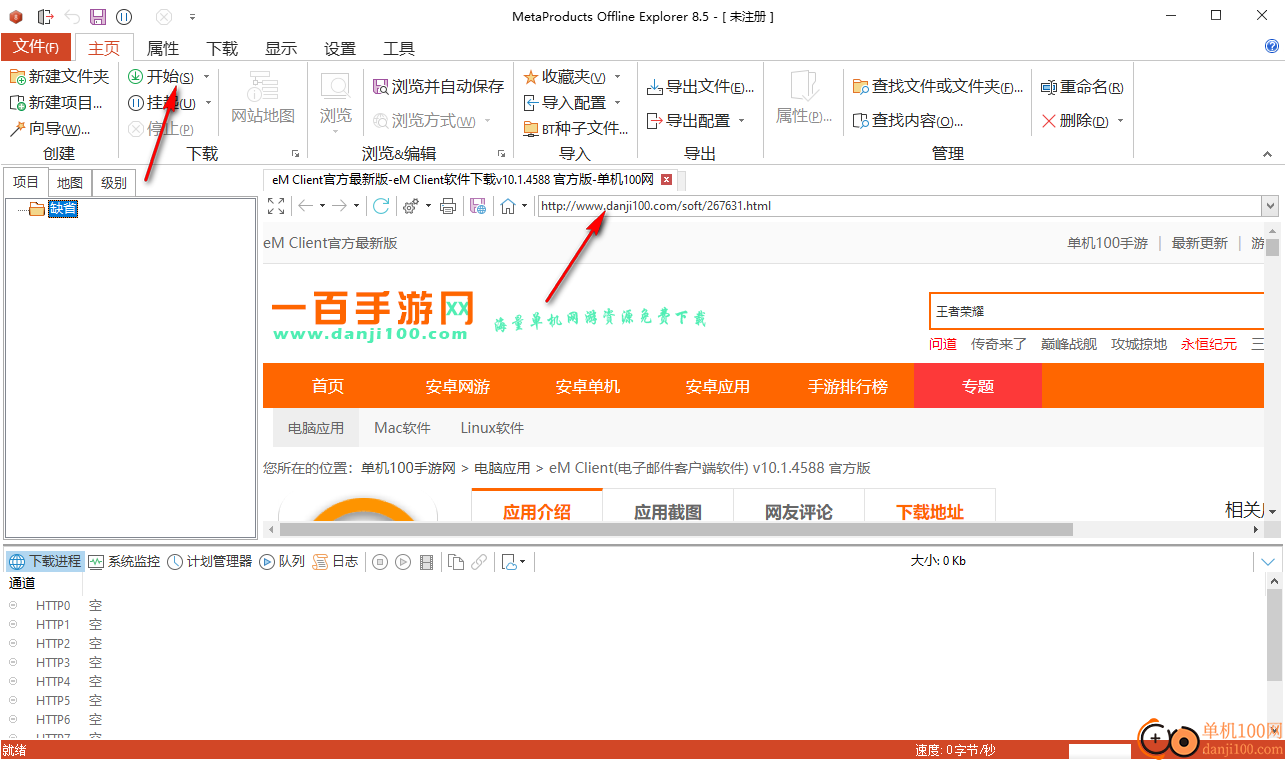This screenshot has width=1286, height=760.
Task: Click the 王者荣耀 web search box
Action: [1097, 311]
